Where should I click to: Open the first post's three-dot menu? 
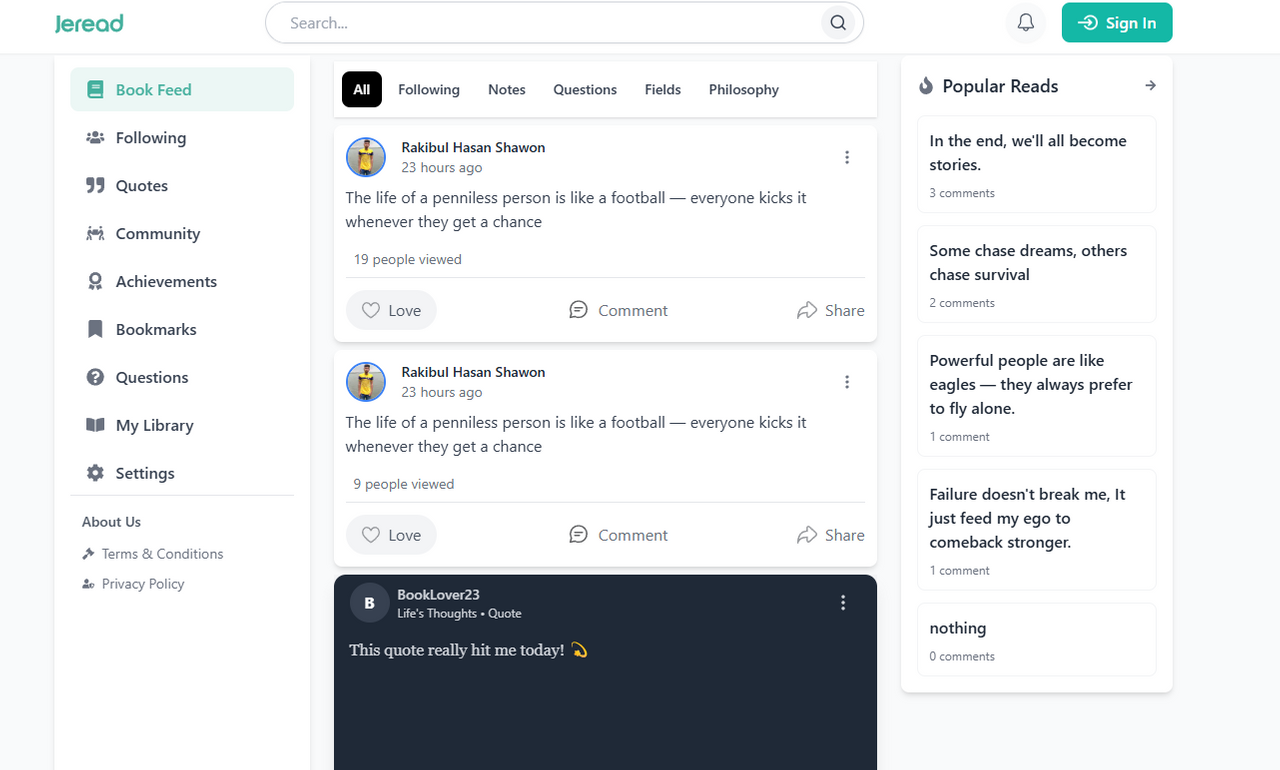(847, 157)
